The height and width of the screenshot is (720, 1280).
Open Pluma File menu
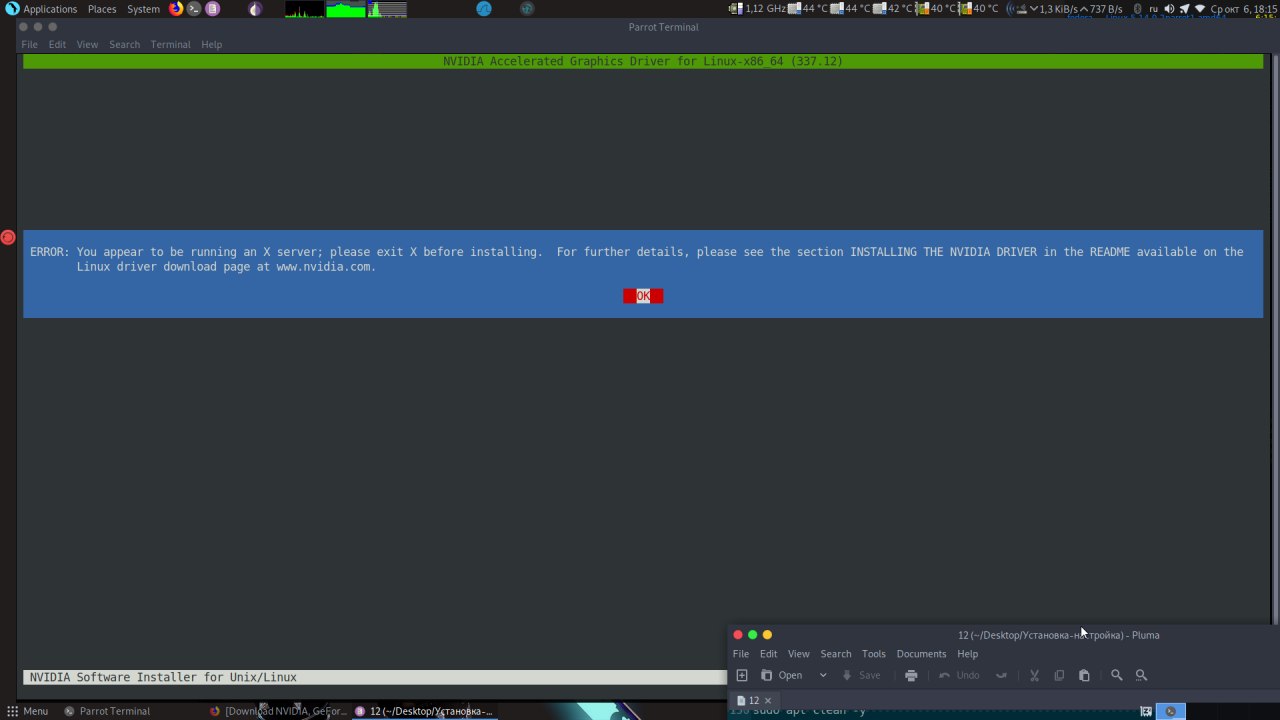(741, 654)
